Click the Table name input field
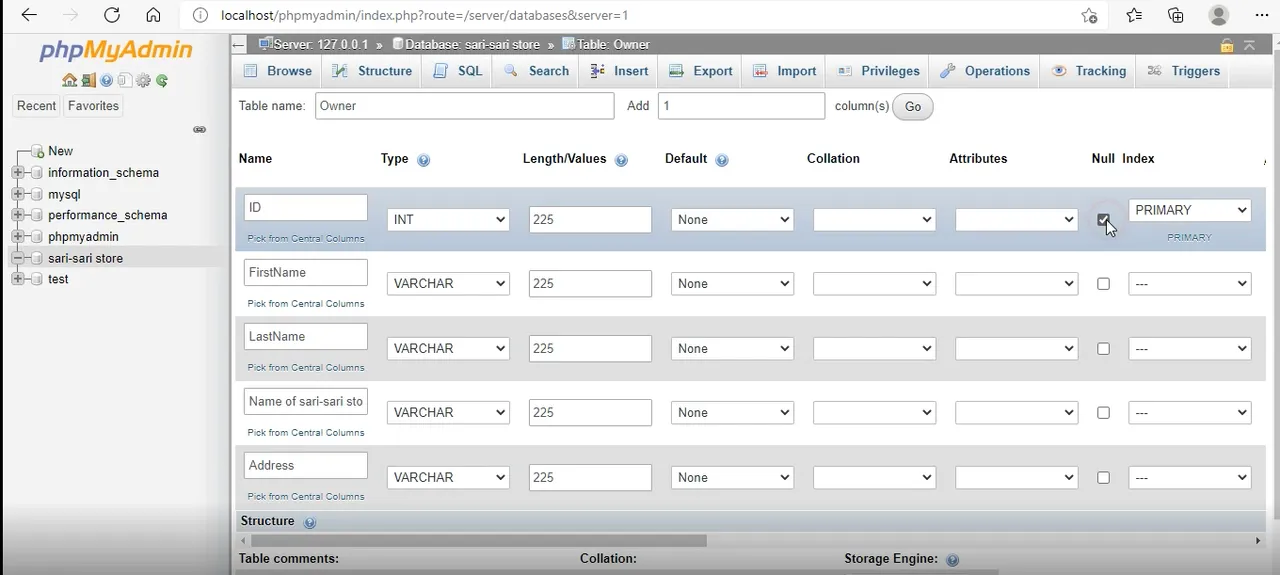Viewport: 1280px width, 575px height. click(465, 106)
